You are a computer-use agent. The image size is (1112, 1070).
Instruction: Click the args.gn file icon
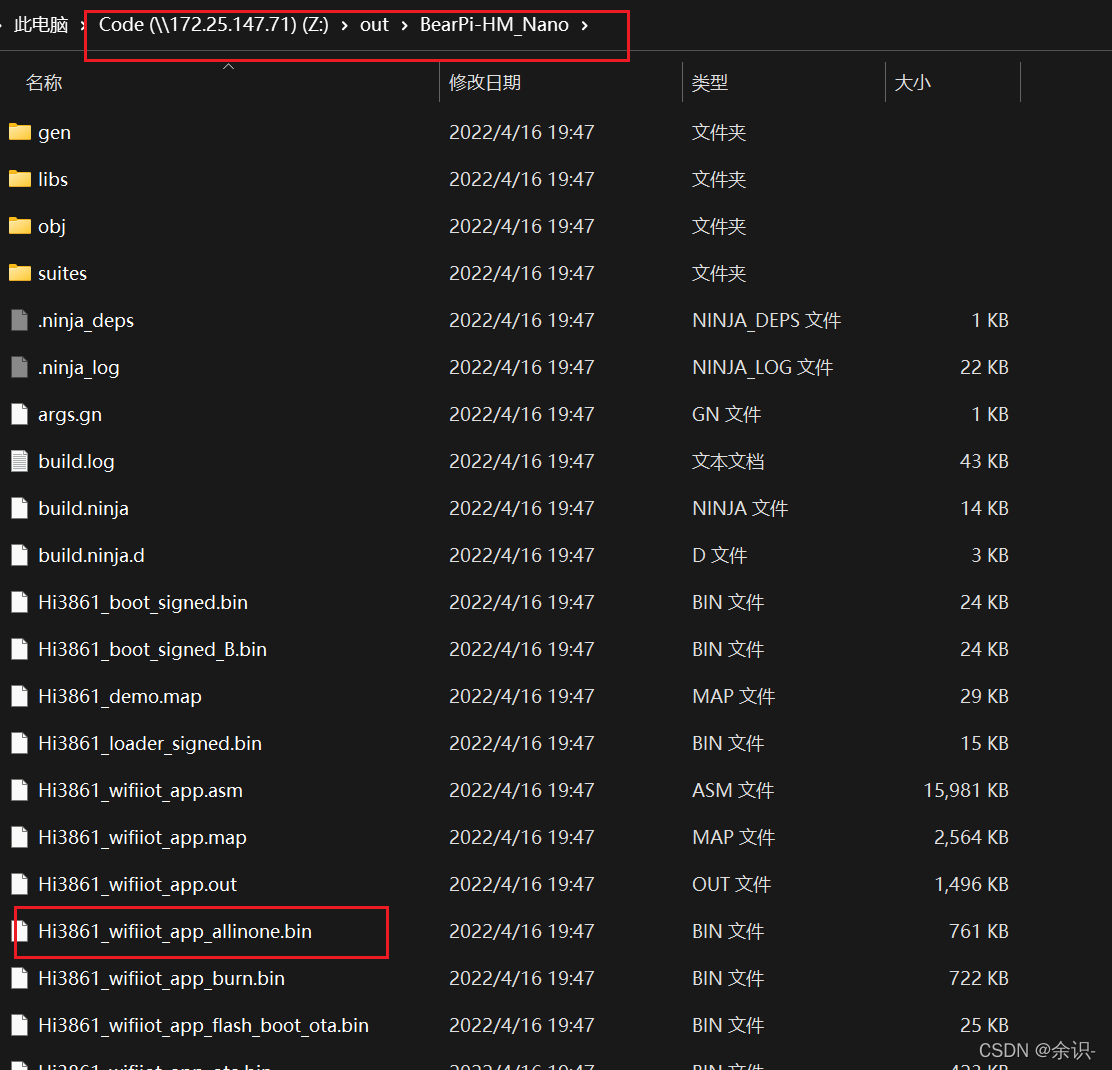coord(20,414)
